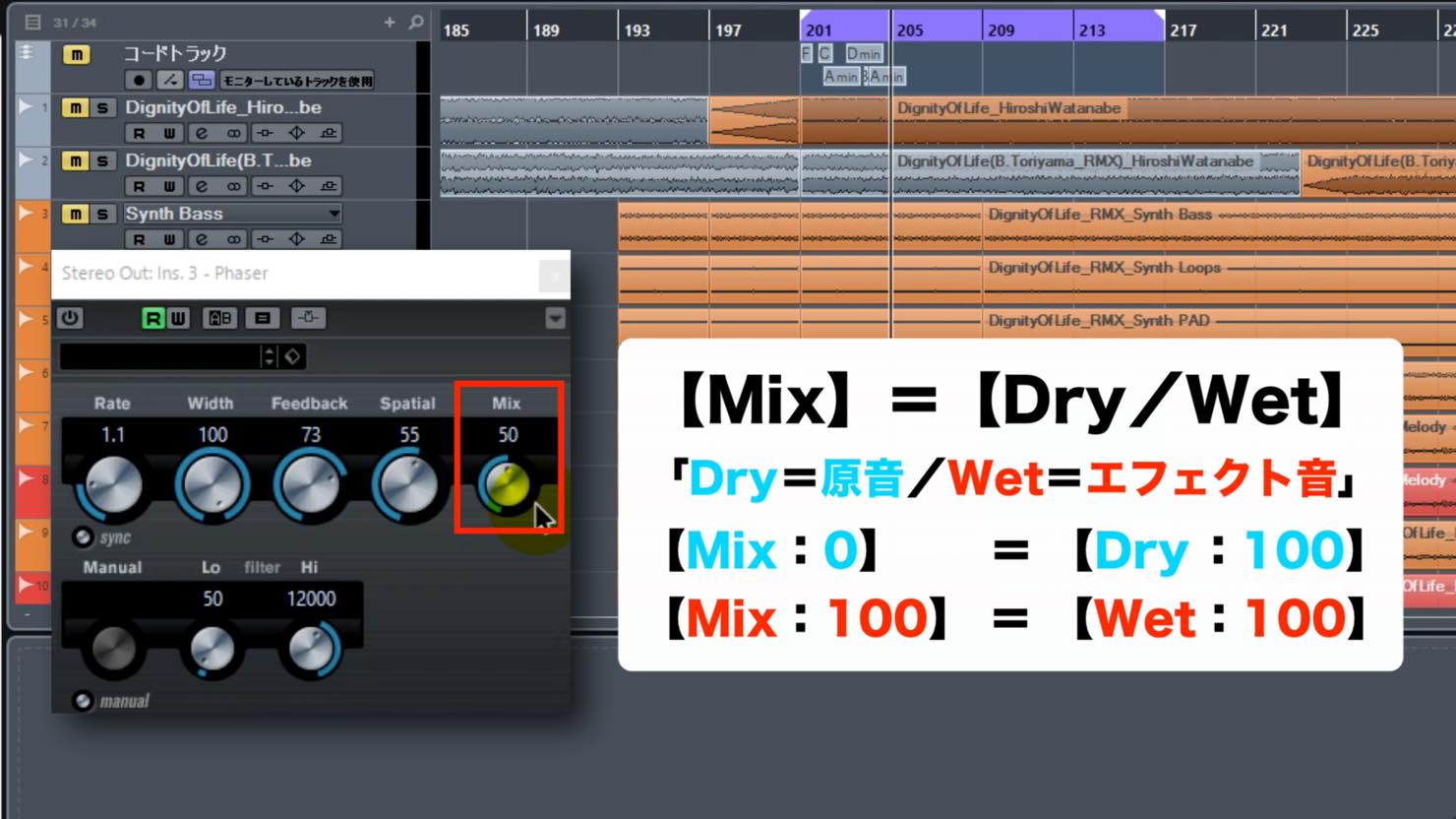
Task: Enable the Phaser manual option
Action: (83, 701)
